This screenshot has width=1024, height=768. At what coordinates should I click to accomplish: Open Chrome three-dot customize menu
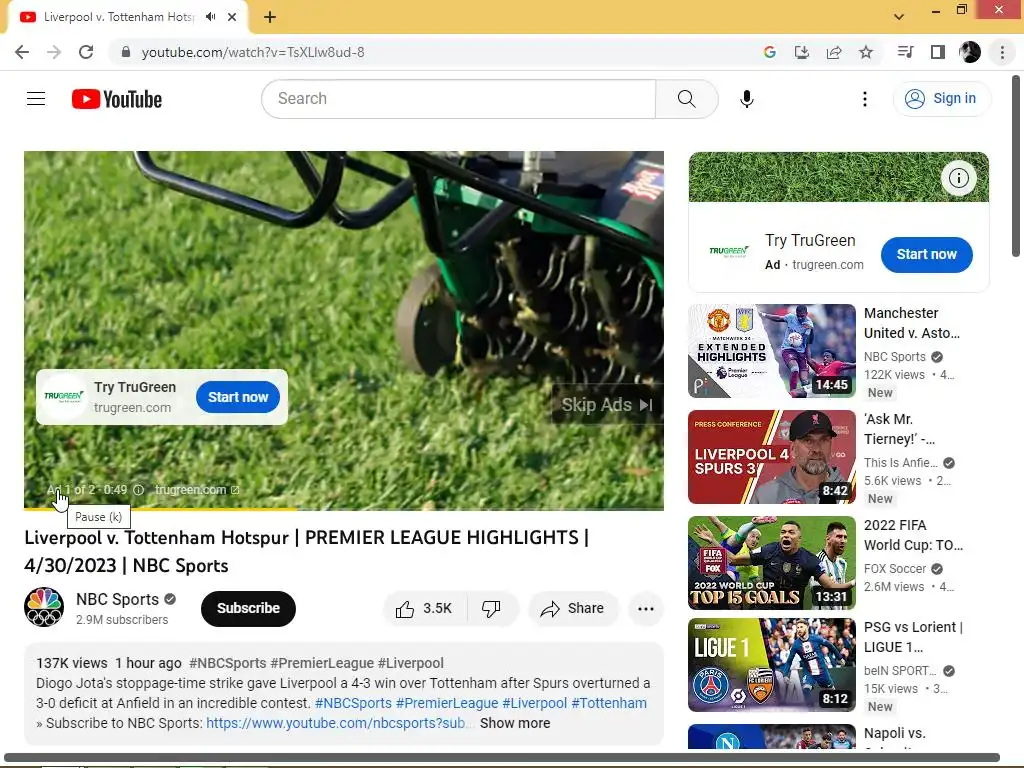(1002, 52)
